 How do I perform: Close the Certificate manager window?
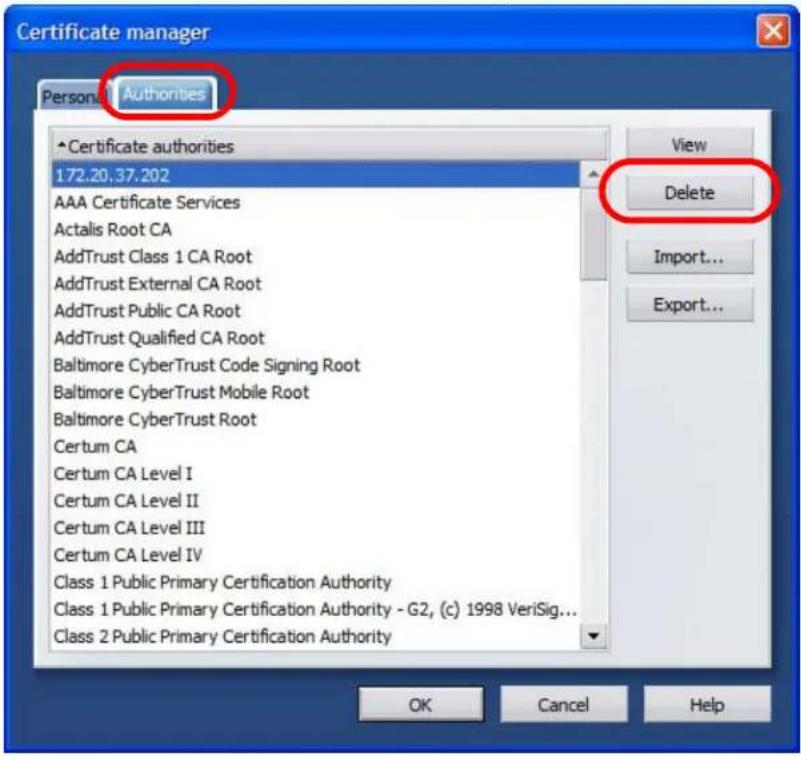773,31
